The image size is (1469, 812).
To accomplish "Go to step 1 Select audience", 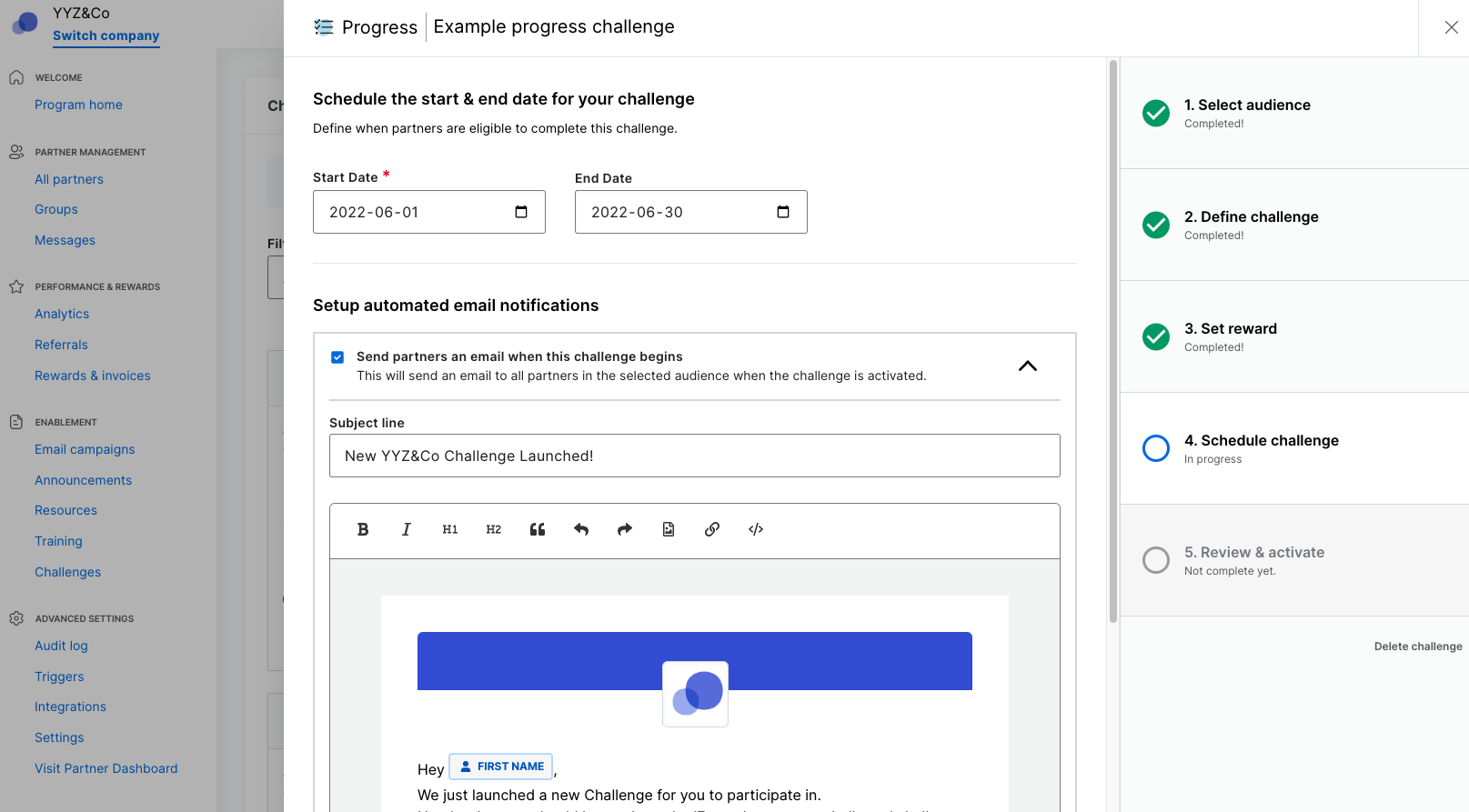I will [x=1294, y=113].
